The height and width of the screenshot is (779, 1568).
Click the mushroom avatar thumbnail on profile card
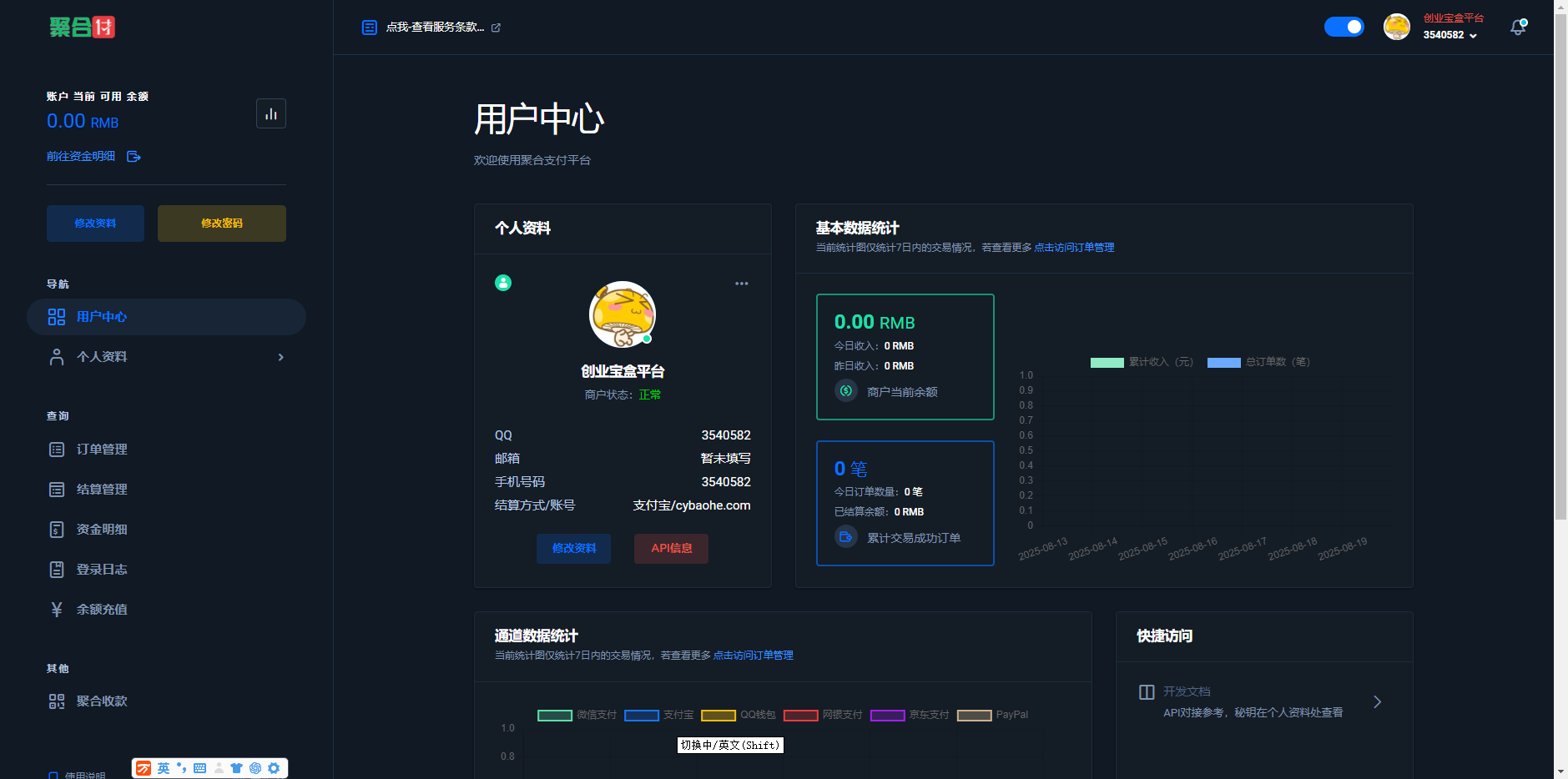(x=622, y=314)
